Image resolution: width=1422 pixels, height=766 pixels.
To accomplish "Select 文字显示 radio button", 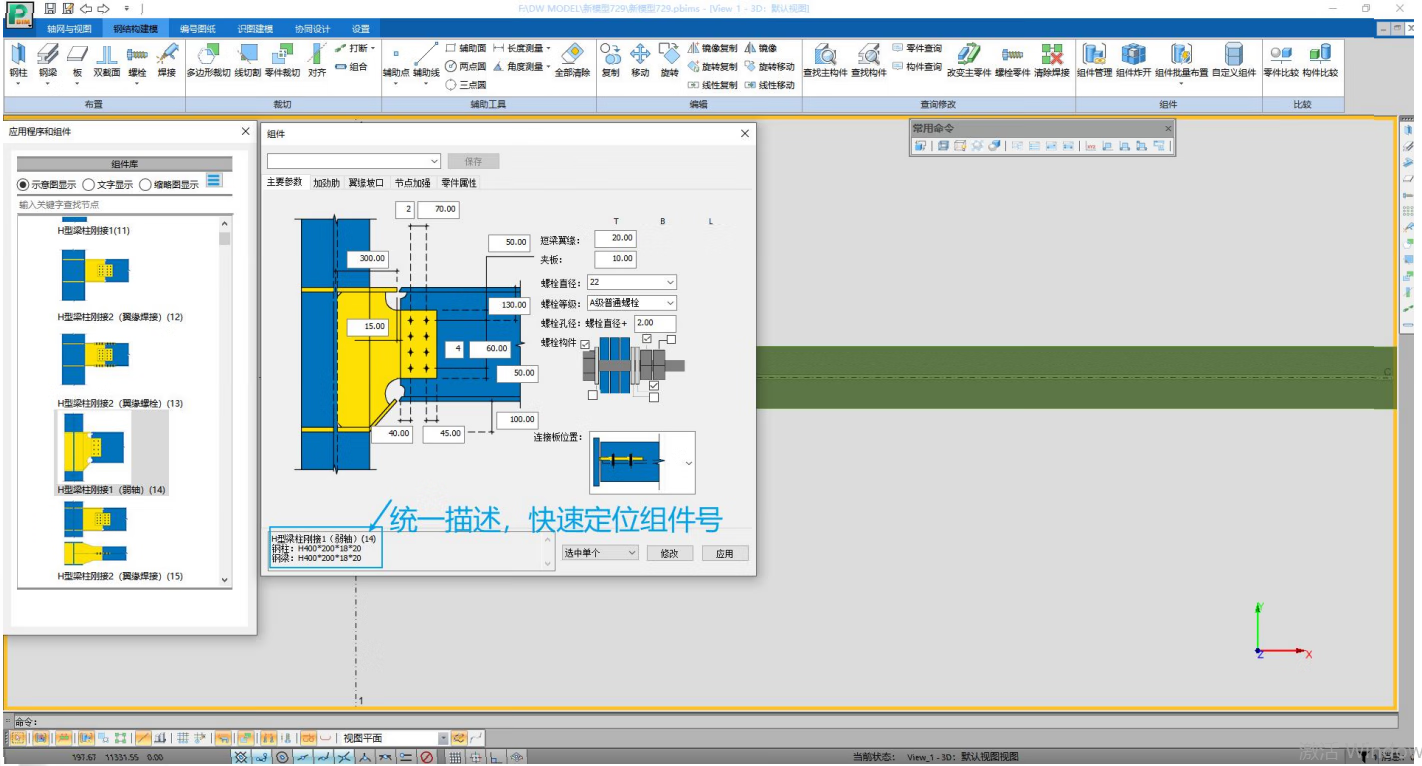I will click(89, 185).
